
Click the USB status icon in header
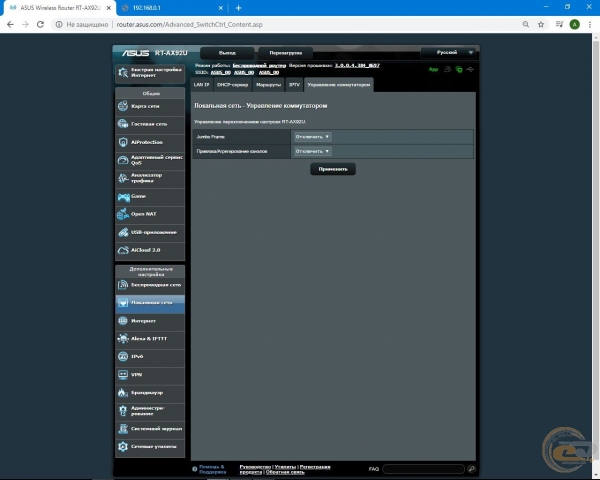tap(470, 70)
